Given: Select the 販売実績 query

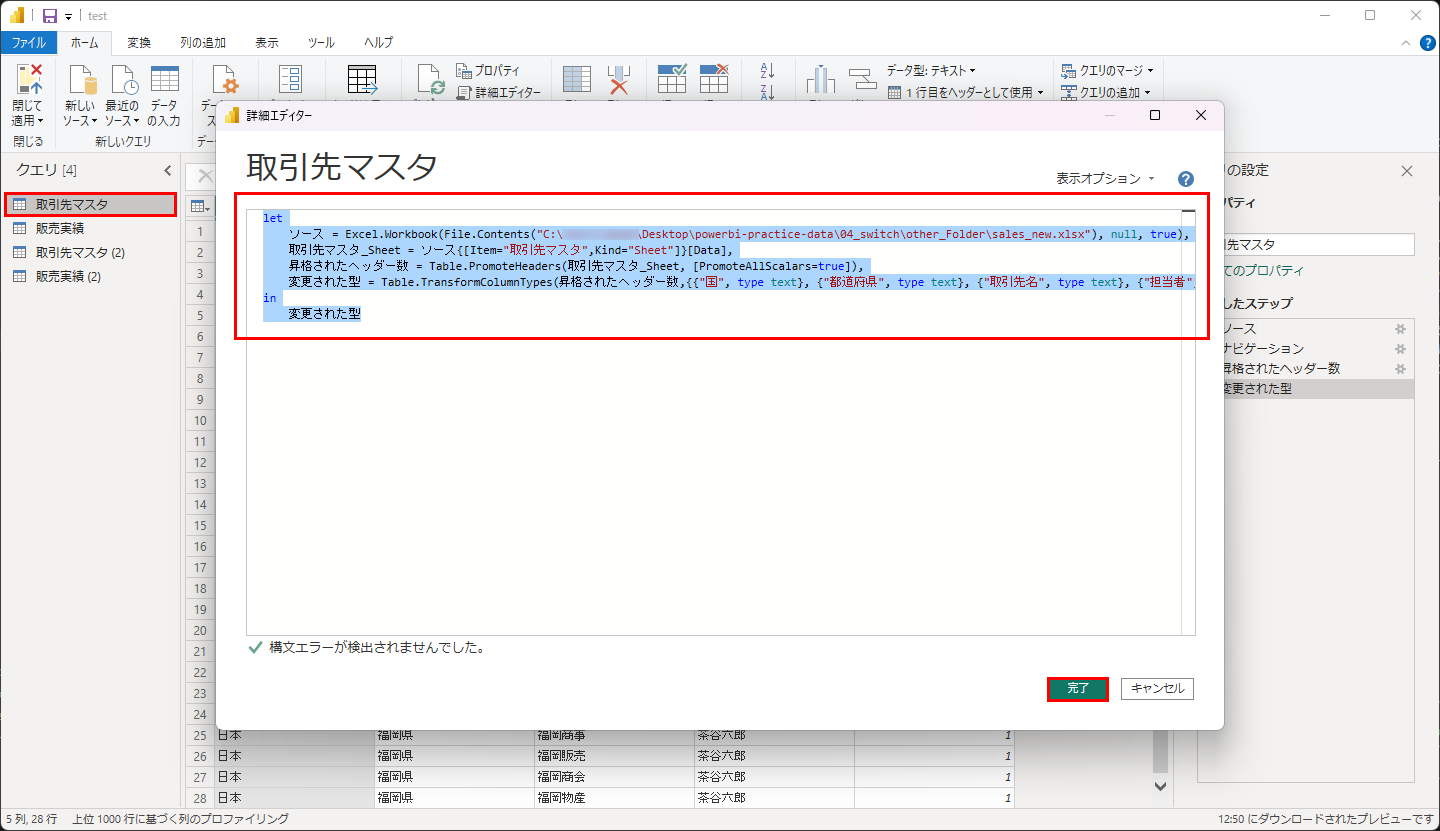Looking at the screenshot, I should click(x=90, y=228).
